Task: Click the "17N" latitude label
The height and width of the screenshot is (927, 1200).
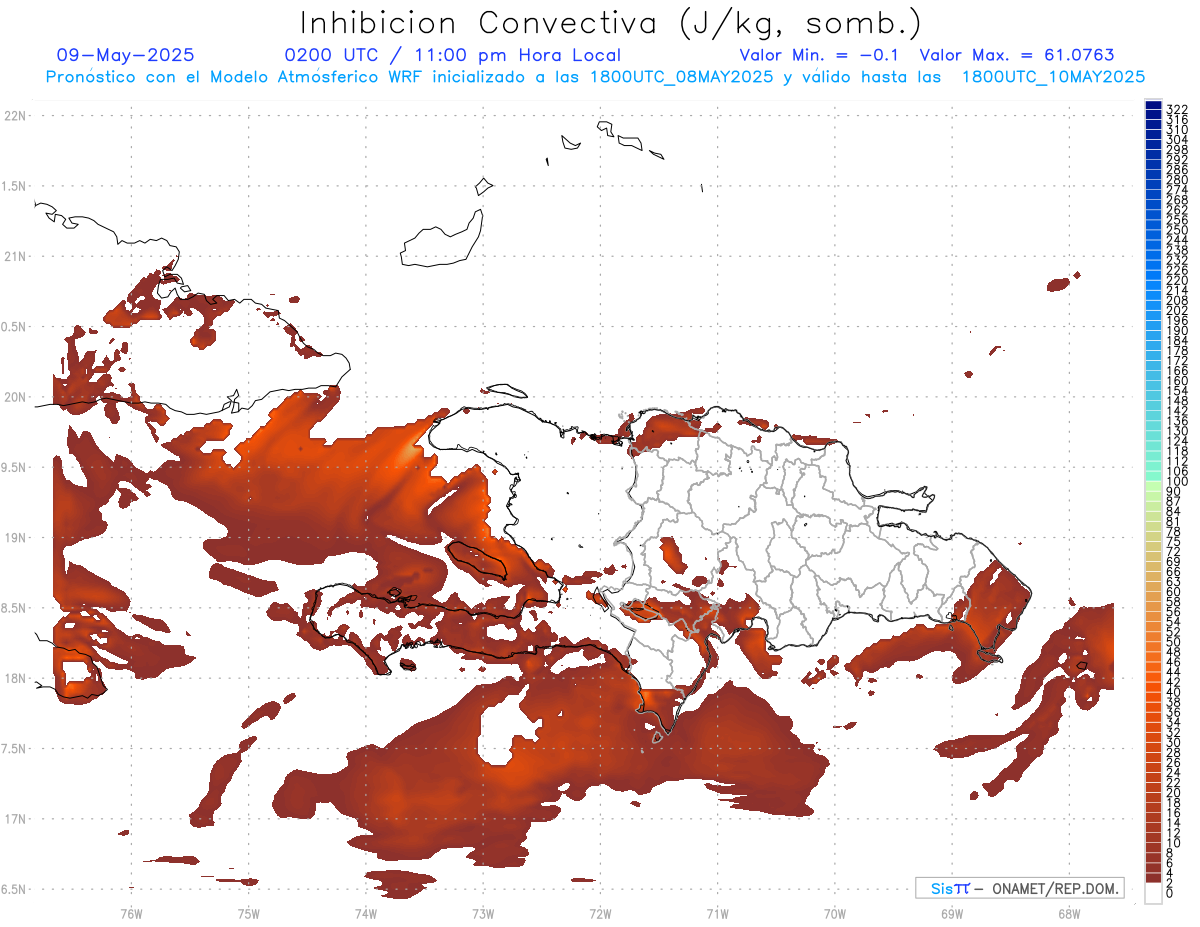Action: [17, 819]
